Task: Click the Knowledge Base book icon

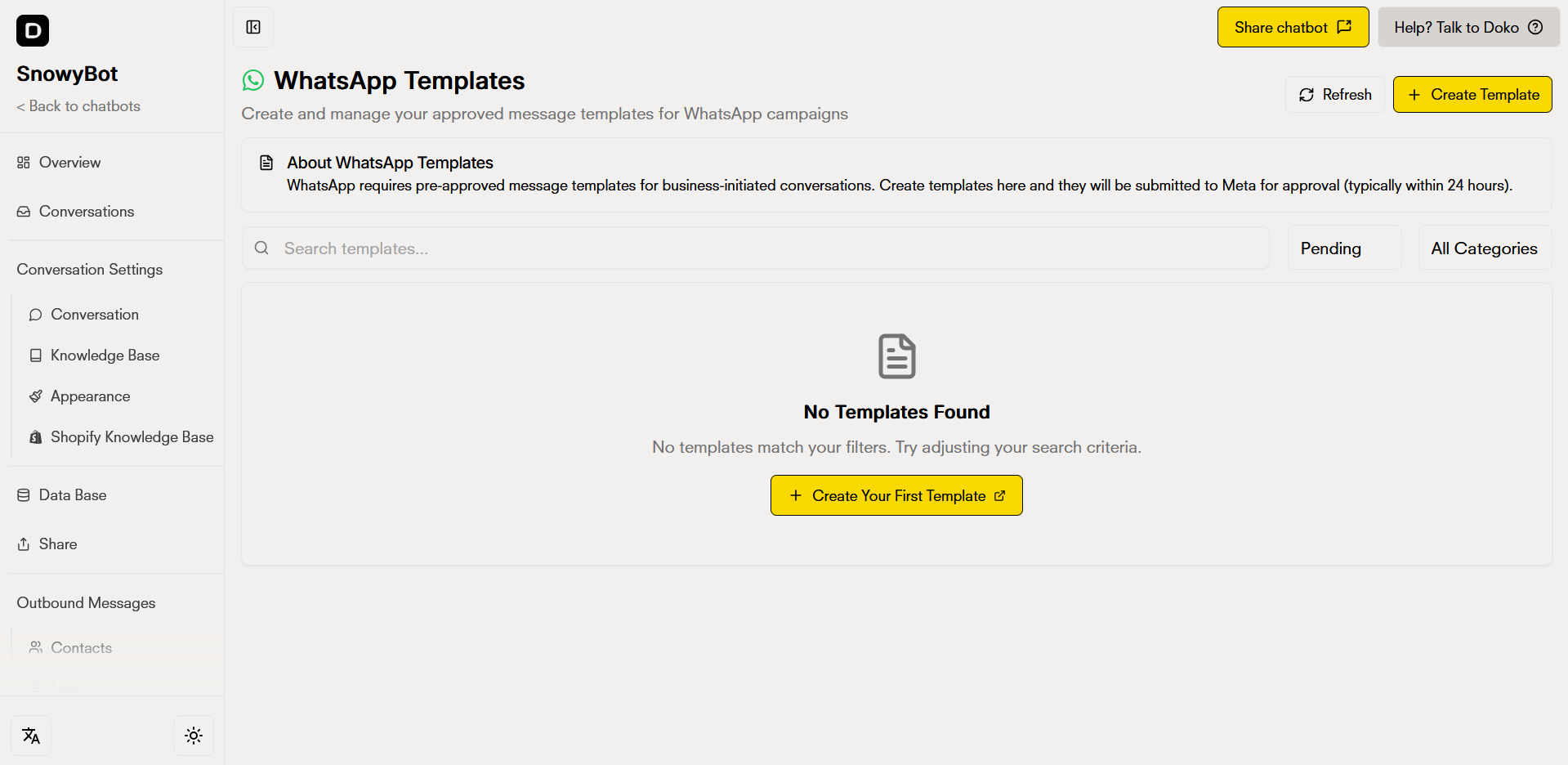Action: (x=35, y=355)
